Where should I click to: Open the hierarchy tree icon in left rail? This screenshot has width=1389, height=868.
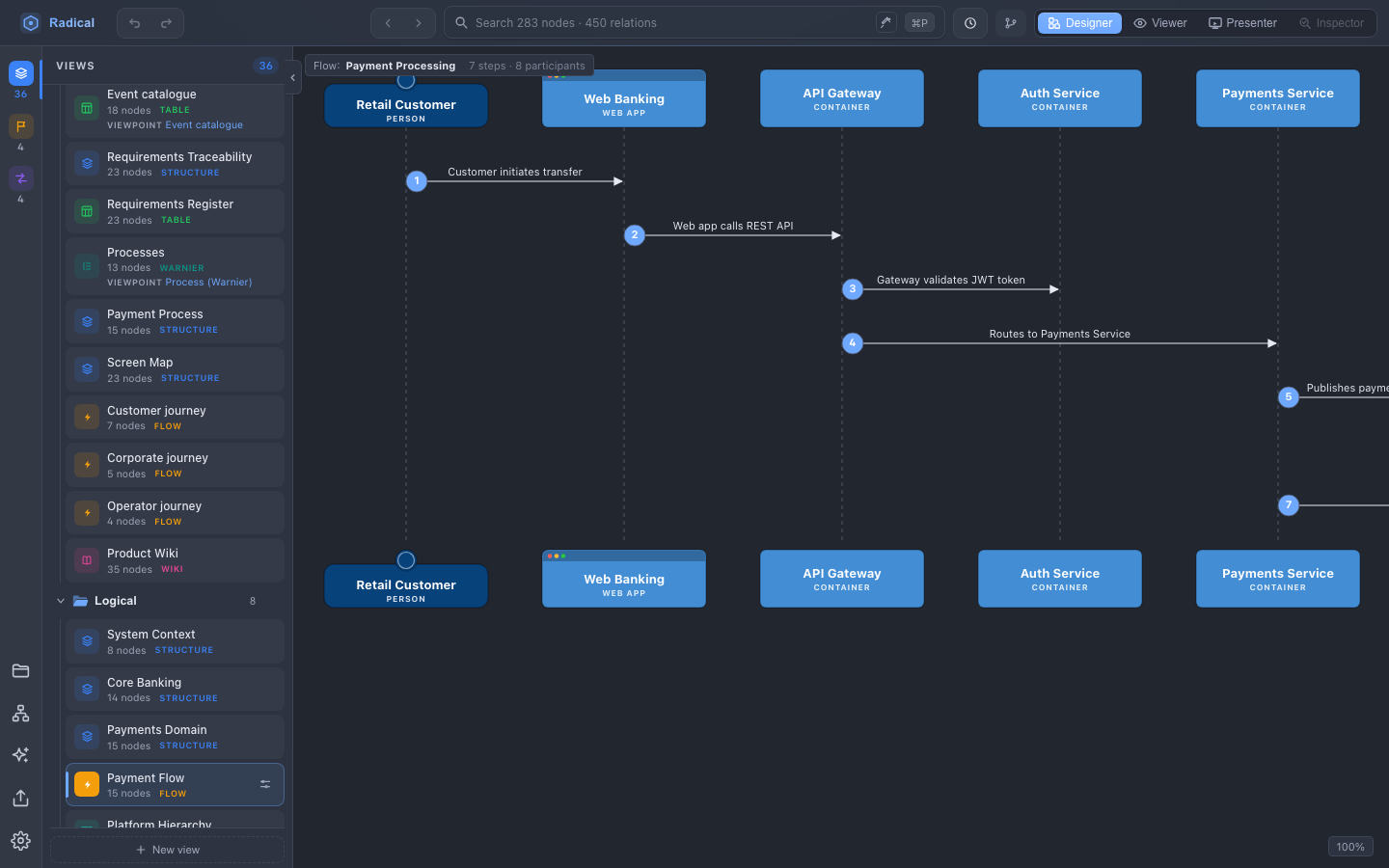point(20,714)
